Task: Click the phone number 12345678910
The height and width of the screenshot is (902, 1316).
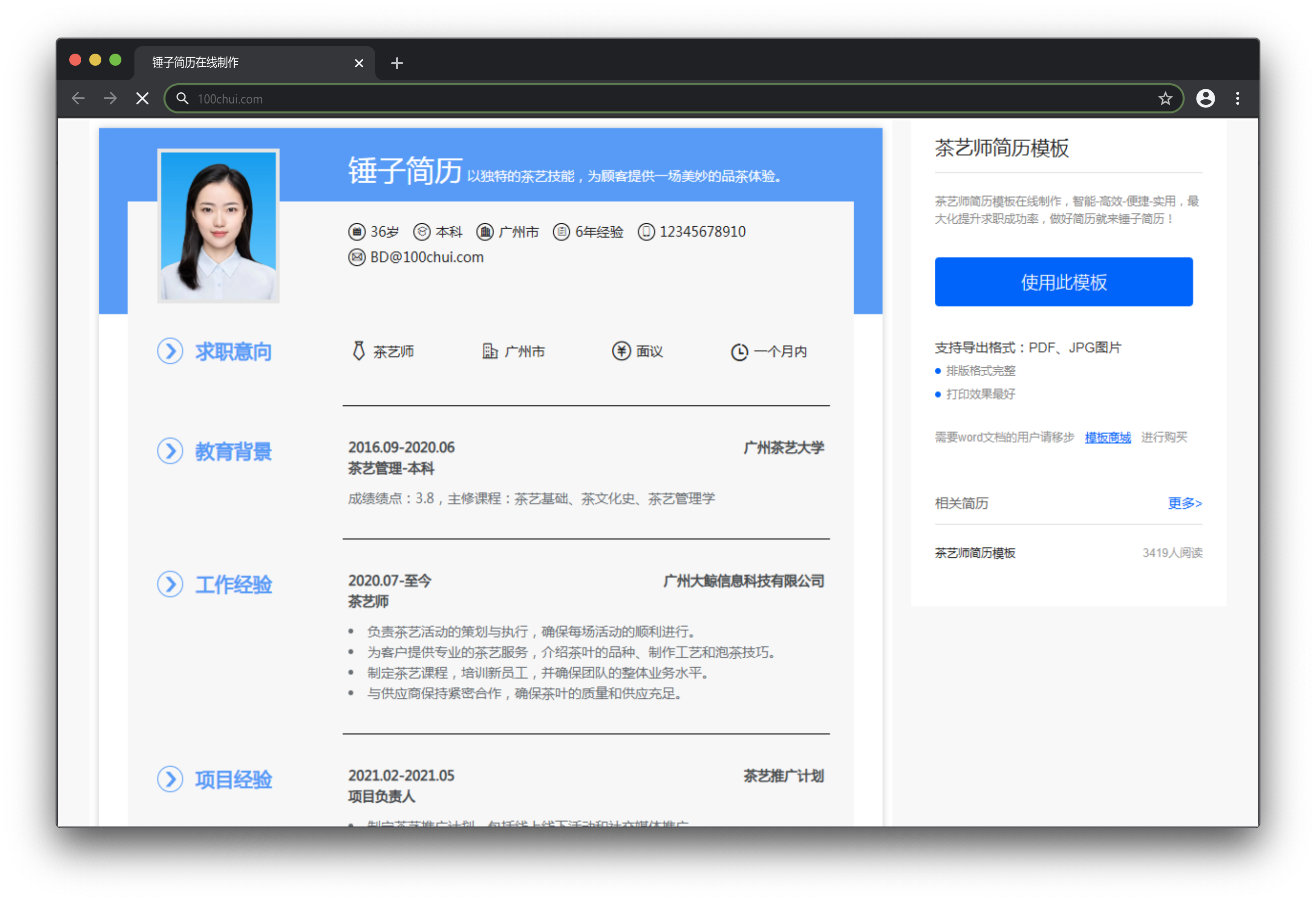Action: (702, 232)
